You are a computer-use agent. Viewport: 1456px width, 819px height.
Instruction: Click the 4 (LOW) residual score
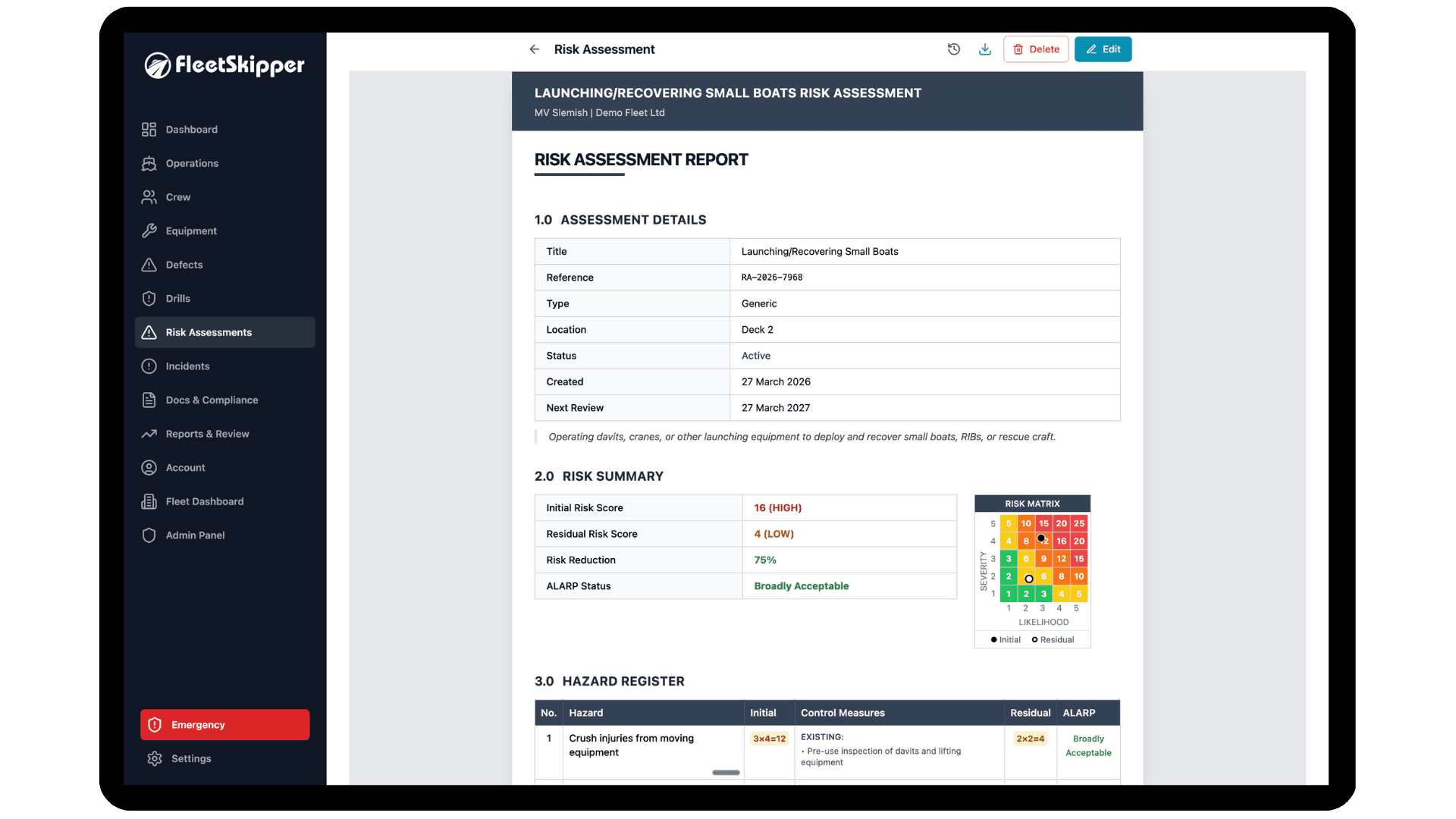[773, 534]
